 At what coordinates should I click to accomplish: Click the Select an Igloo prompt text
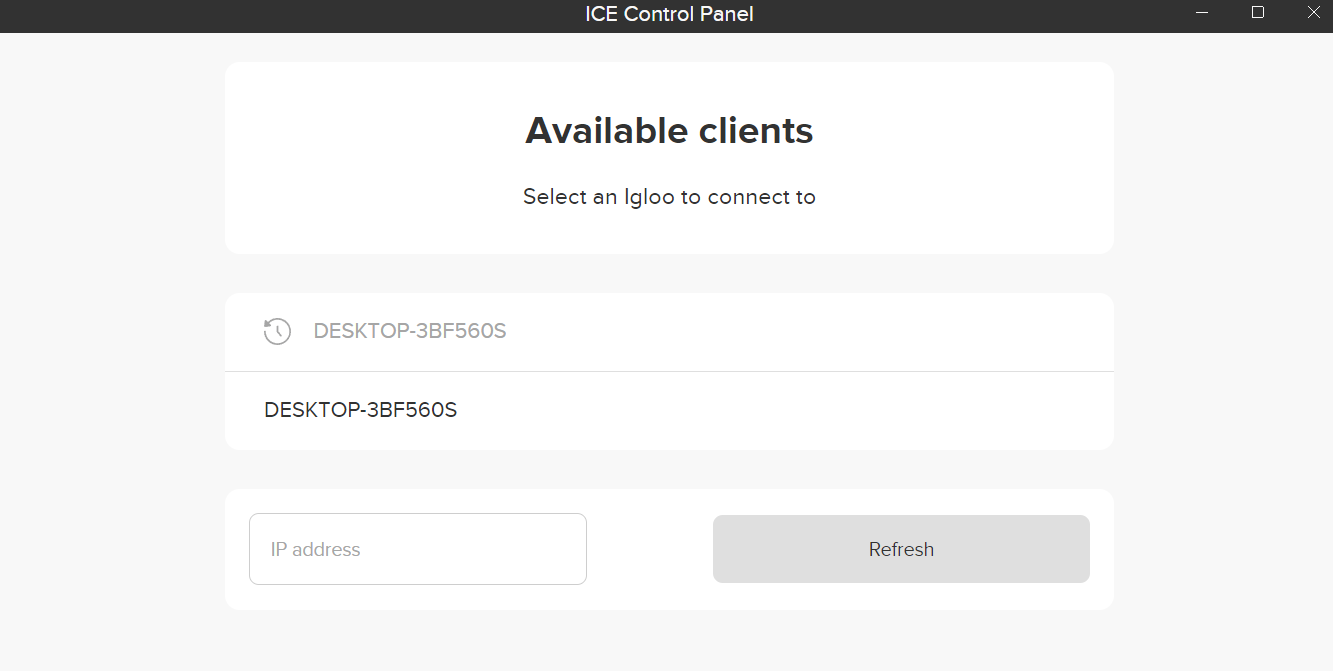668,197
